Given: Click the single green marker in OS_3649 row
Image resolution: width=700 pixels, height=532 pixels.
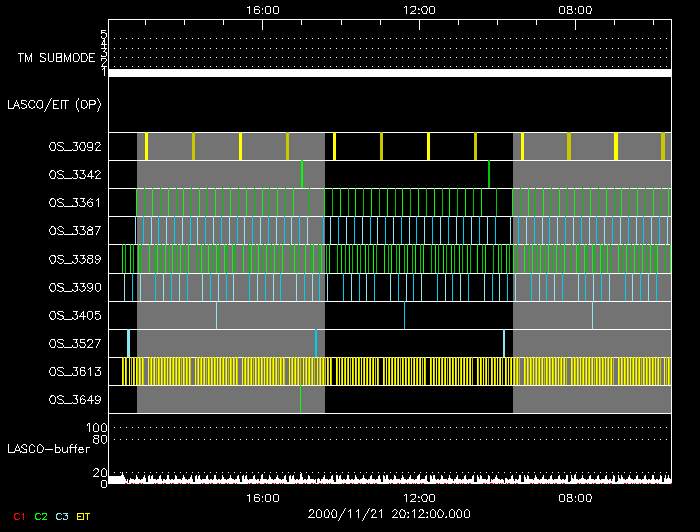Looking at the screenshot, I should (x=300, y=399).
